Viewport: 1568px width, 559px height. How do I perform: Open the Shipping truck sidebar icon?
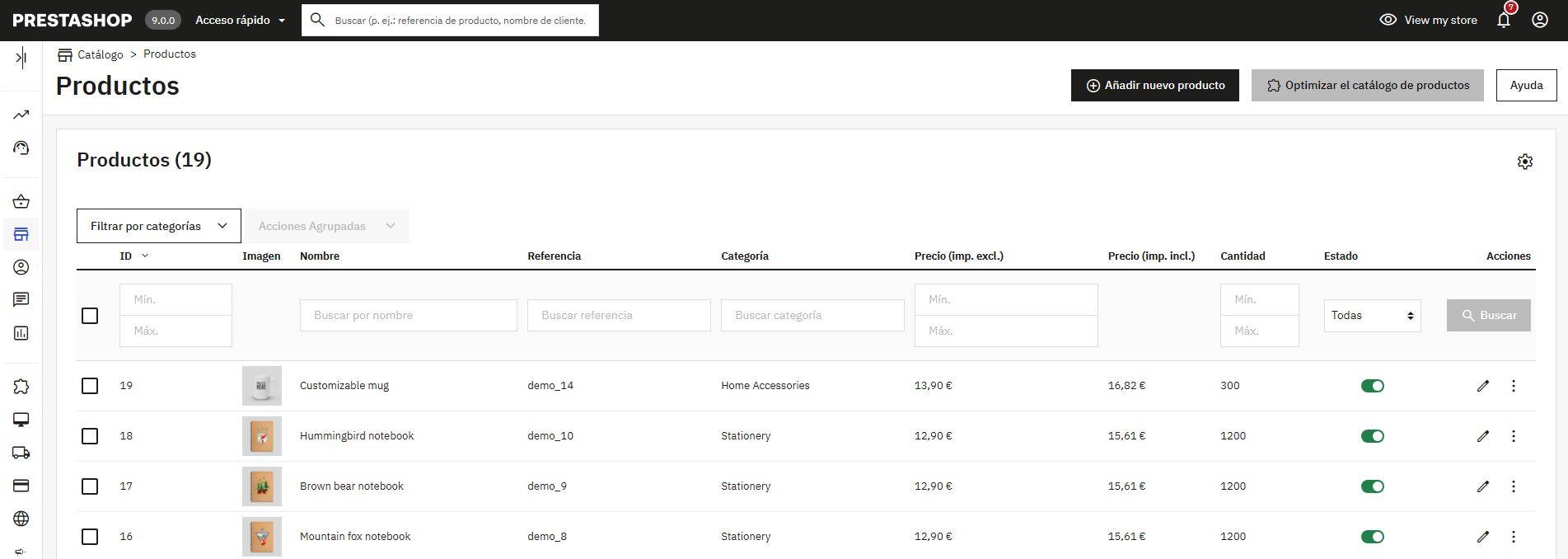[21, 453]
